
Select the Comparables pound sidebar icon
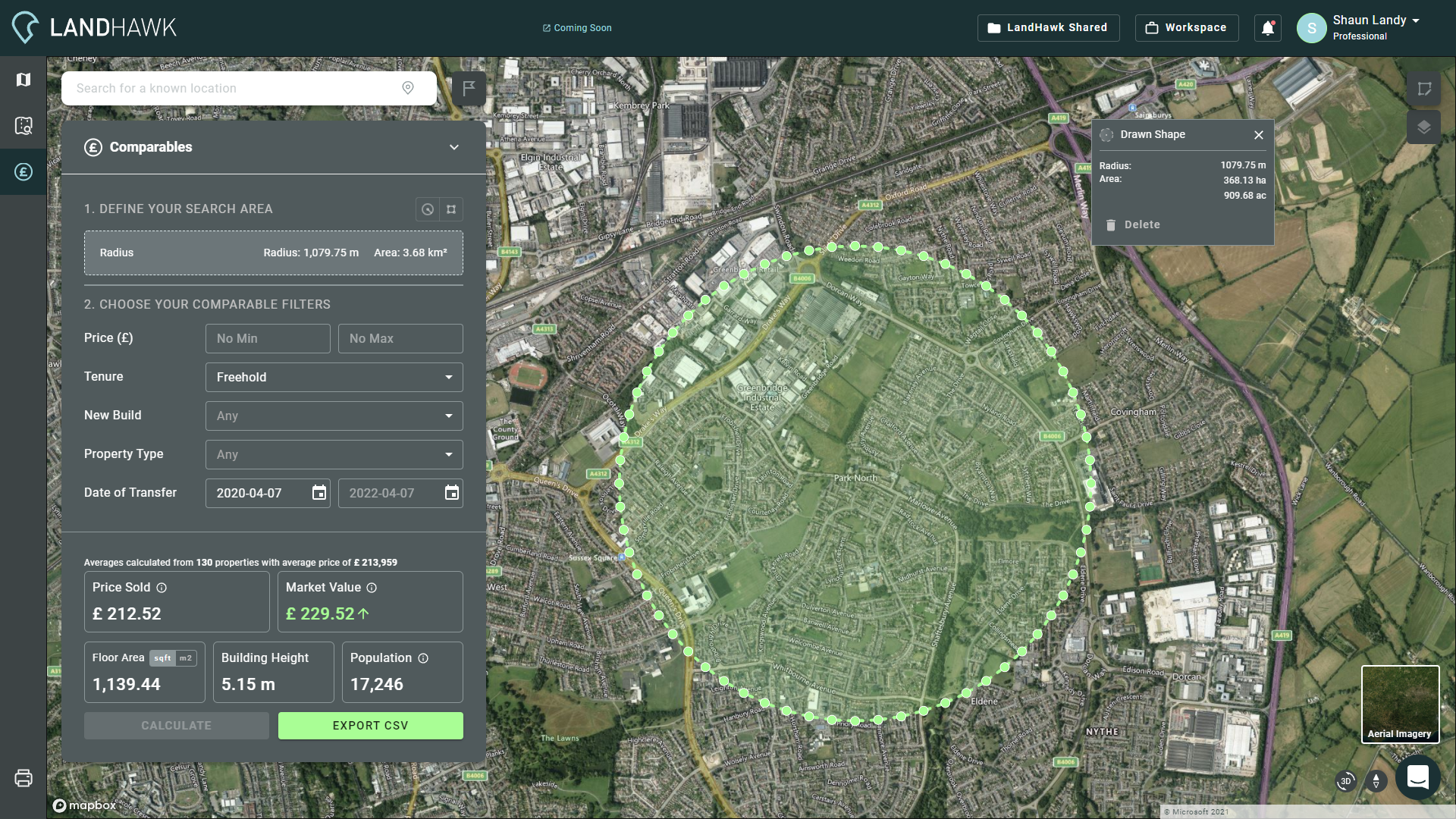(24, 172)
